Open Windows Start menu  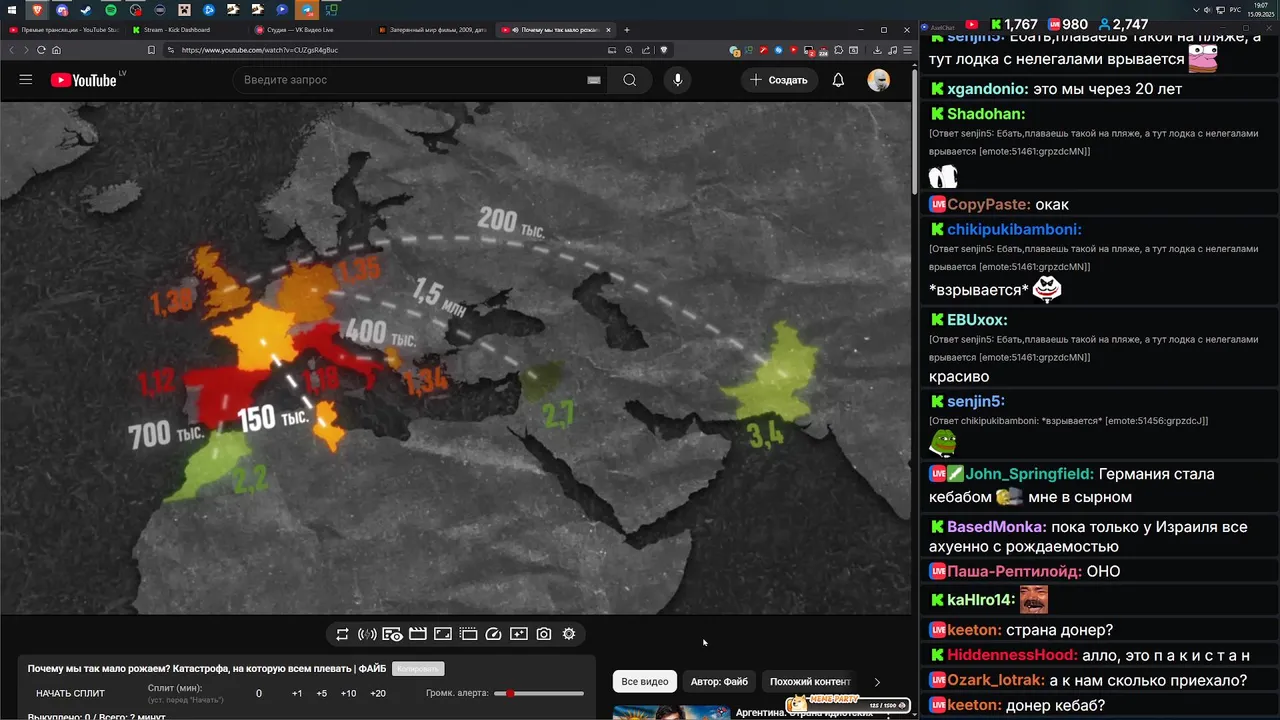[x=13, y=10]
